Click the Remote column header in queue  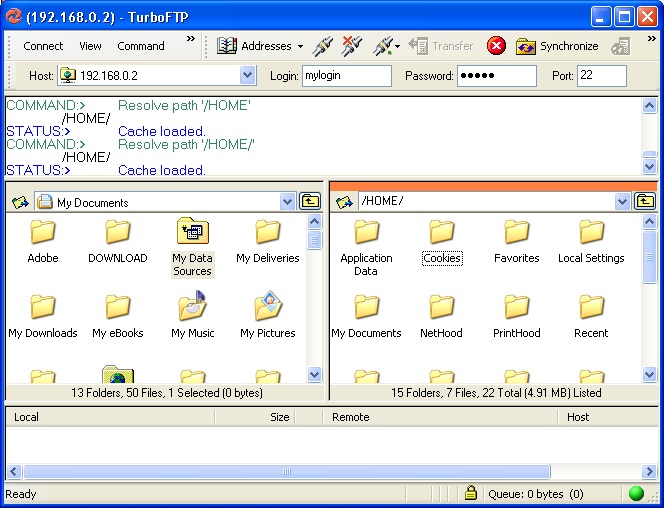click(440, 417)
